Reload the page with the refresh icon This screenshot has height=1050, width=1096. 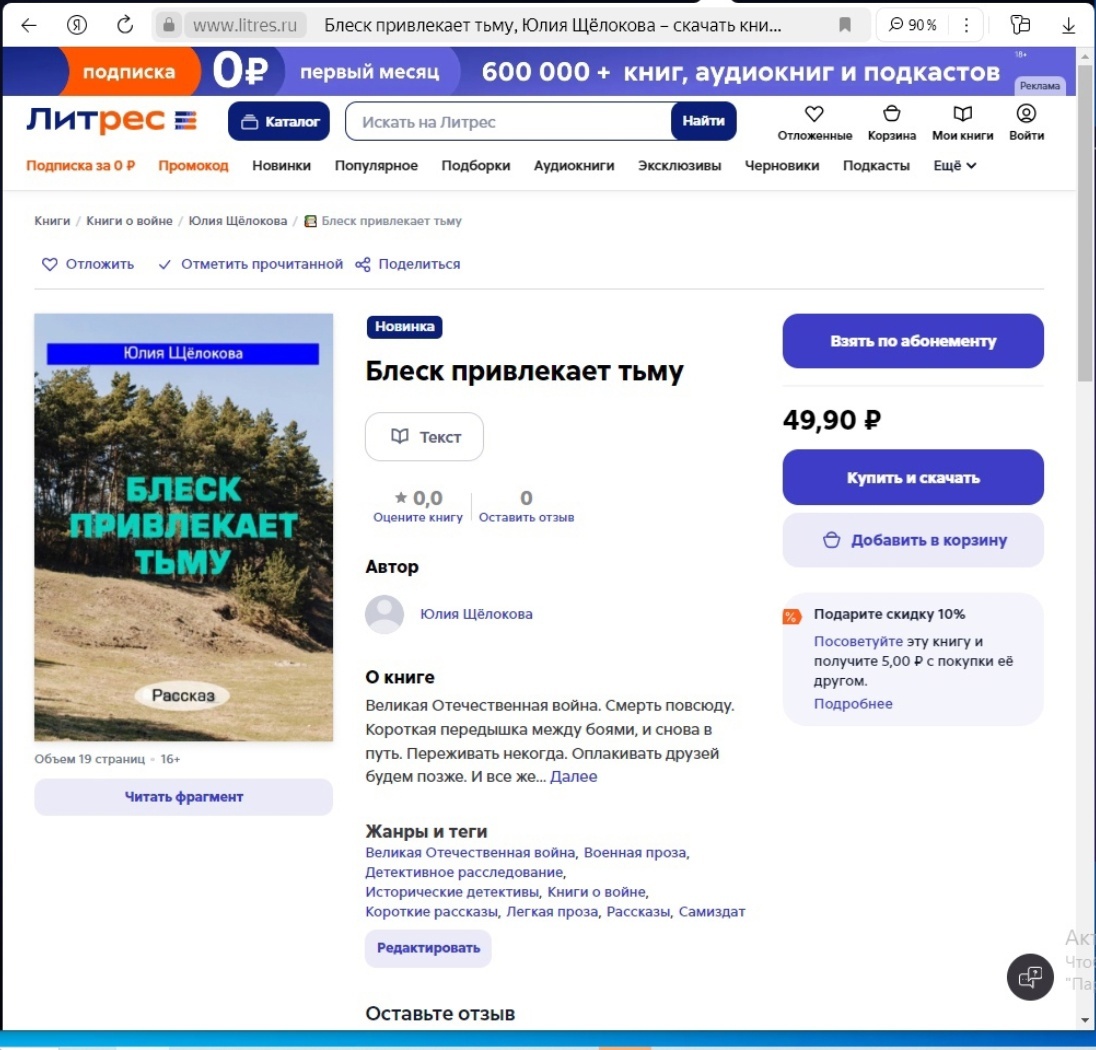pyautogui.click(x=125, y=25)
